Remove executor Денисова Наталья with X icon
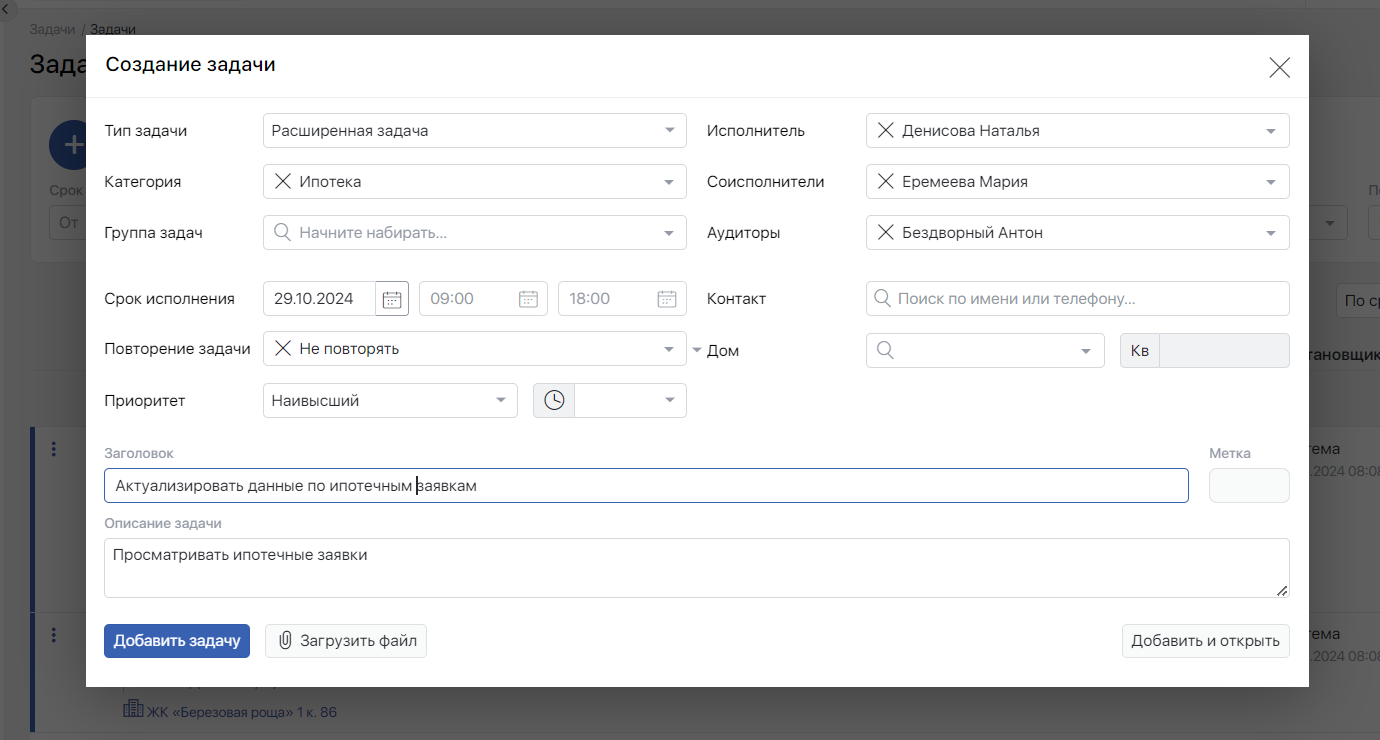1380x740 pixels. click(885, 130)
